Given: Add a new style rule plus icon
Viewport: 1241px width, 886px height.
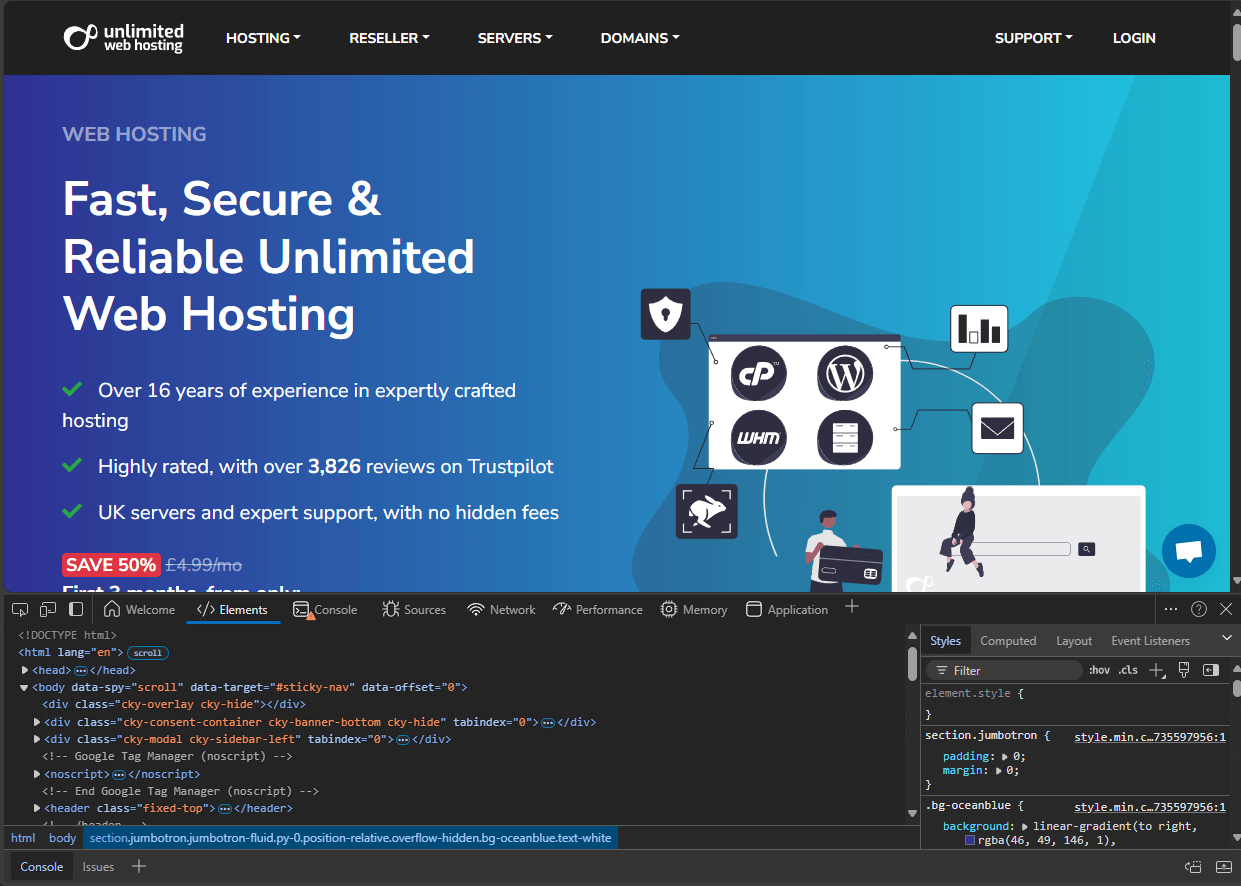Looking at the screenshot, I should click(1157, 670).
